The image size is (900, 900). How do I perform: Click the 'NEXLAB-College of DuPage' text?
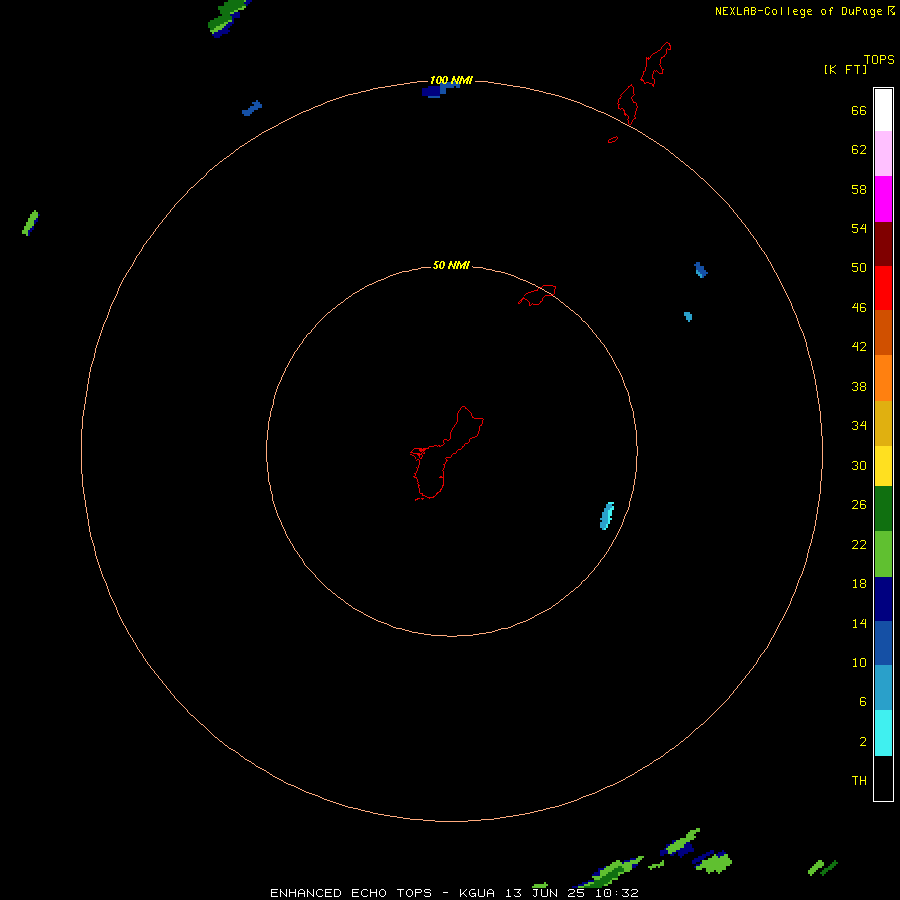coord(799,11)
